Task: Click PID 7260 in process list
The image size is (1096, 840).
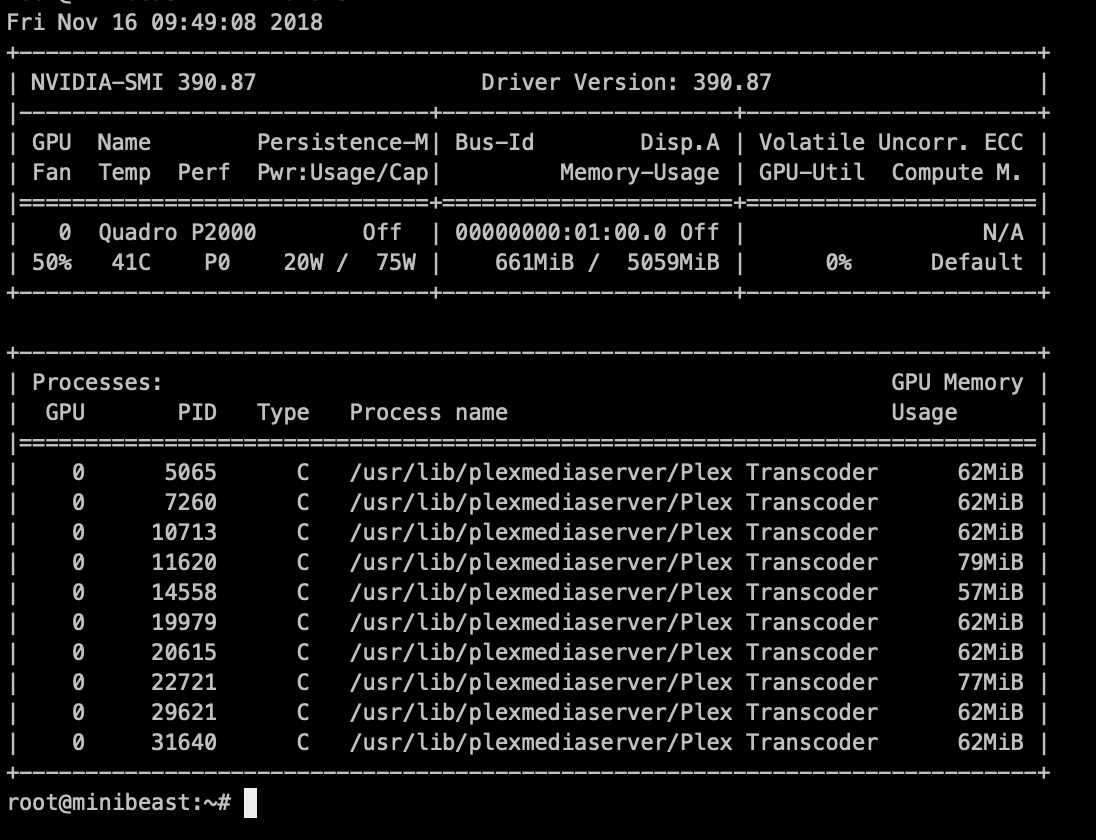Action: [x=192, y=502]
